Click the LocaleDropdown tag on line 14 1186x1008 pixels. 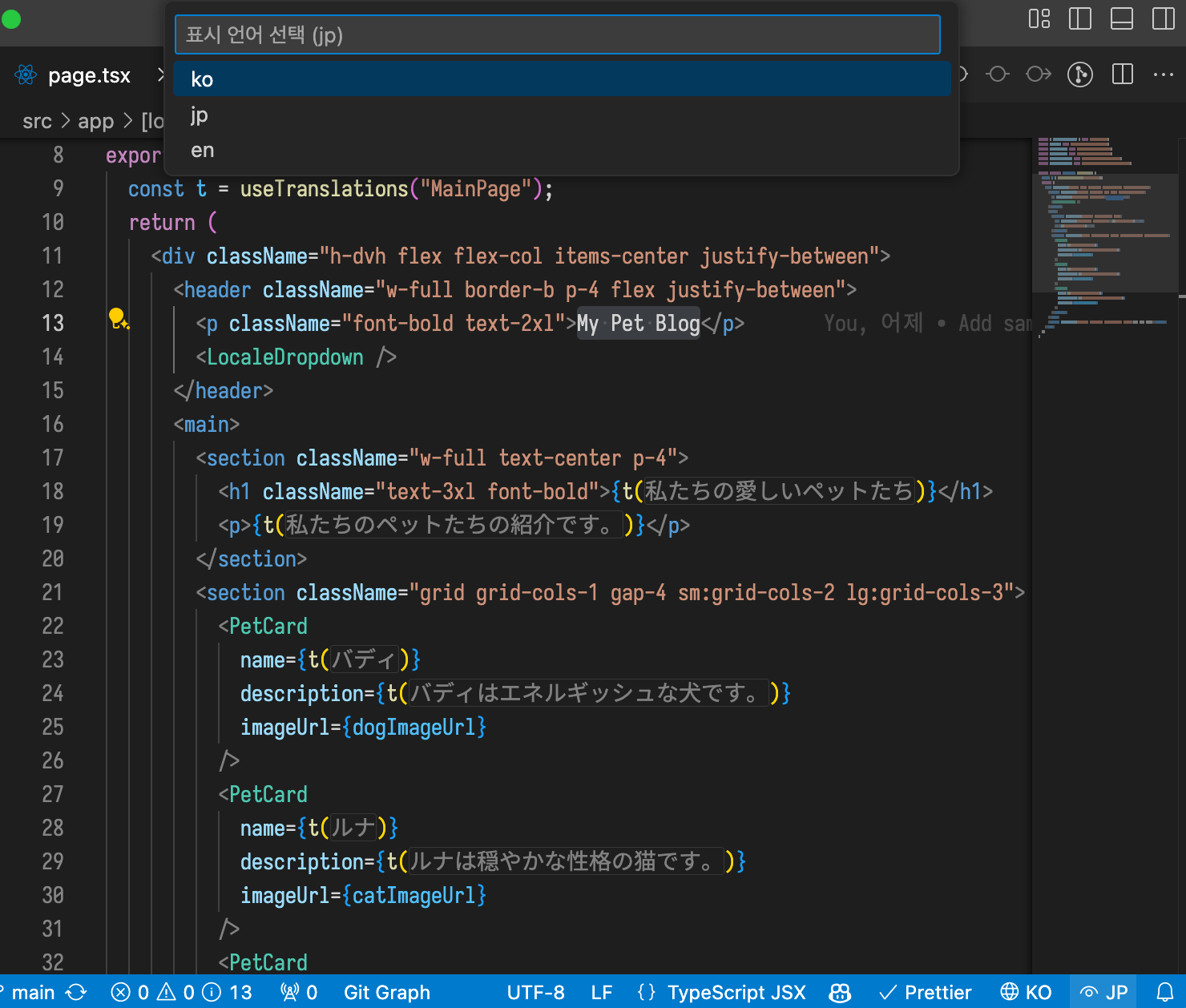(285, 357)
